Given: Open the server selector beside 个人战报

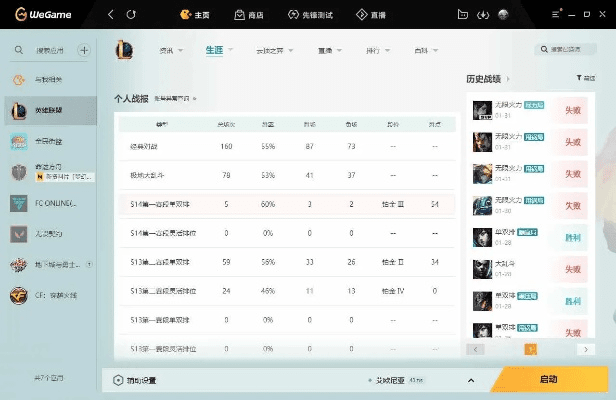Looking at the screenshot, I should pyautogui.click(x=175, y=99).
